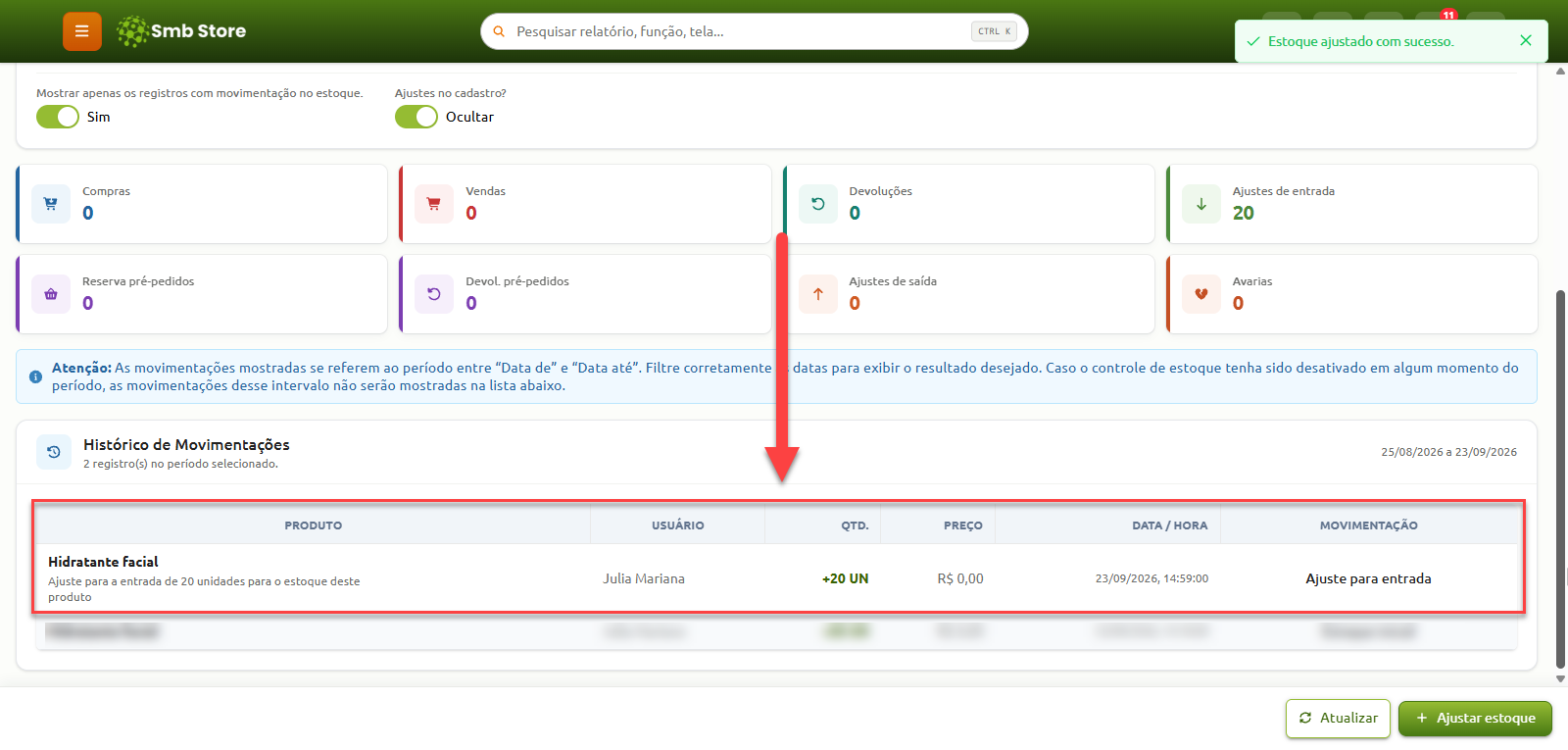The height and width of the screenshot is (750, 1568).
Task: Click the MOVIMENTAÇÃO column header
Action: 1369,525
